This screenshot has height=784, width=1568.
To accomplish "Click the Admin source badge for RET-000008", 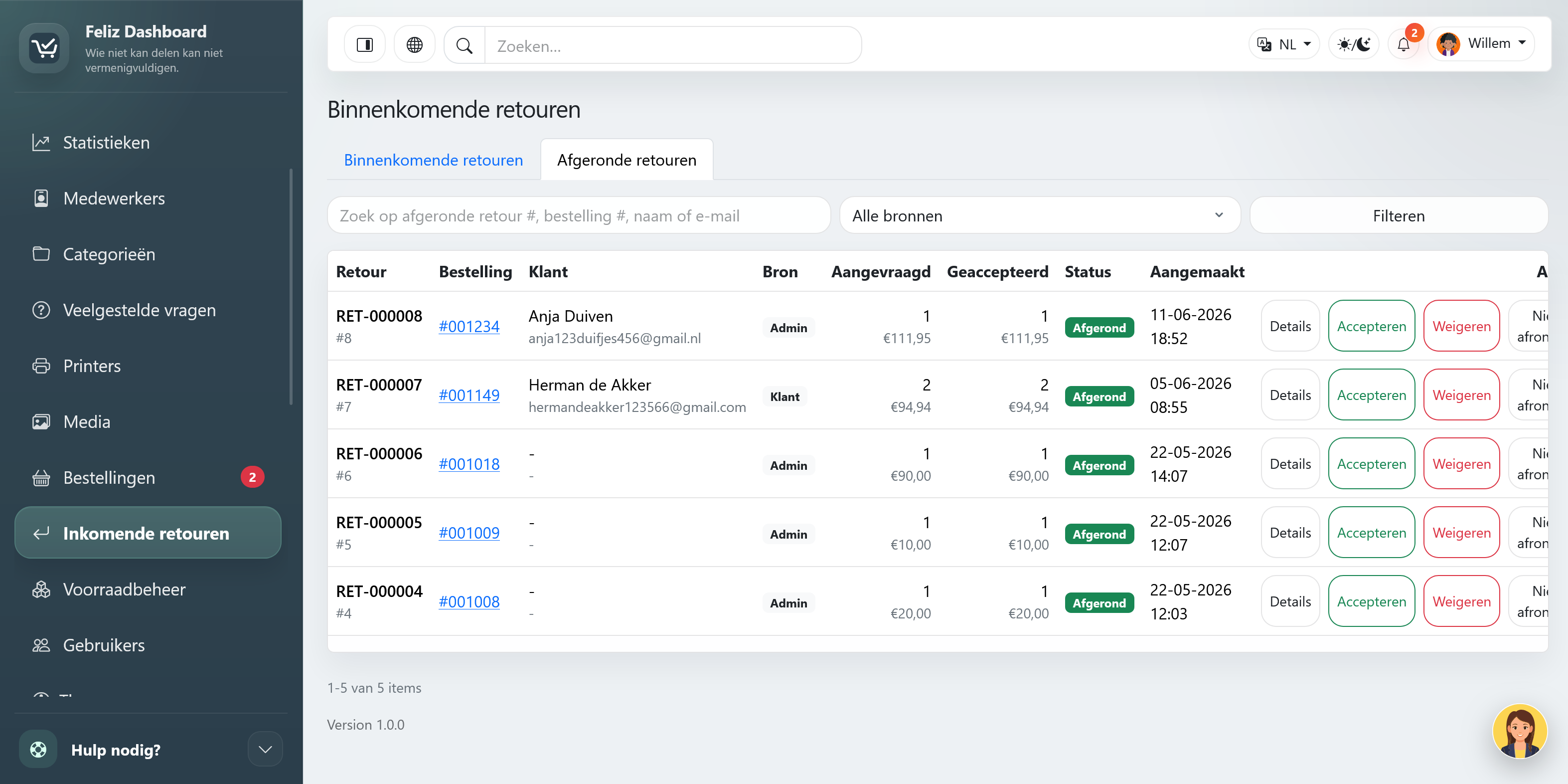I will 788,328.
